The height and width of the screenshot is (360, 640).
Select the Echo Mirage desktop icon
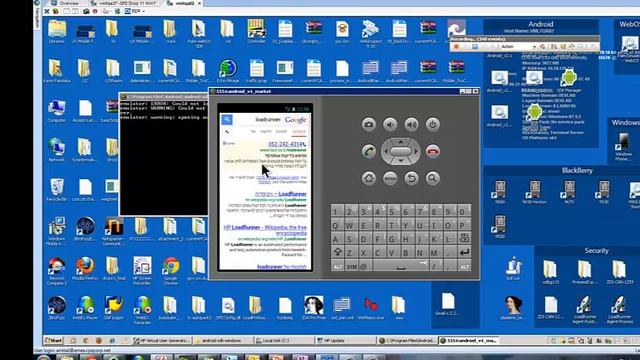[228, 71]
